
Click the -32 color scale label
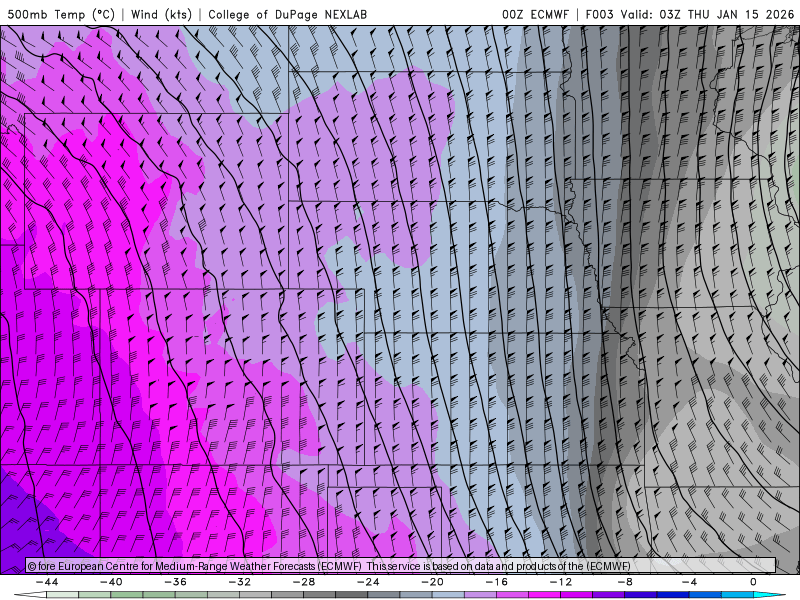240,582
